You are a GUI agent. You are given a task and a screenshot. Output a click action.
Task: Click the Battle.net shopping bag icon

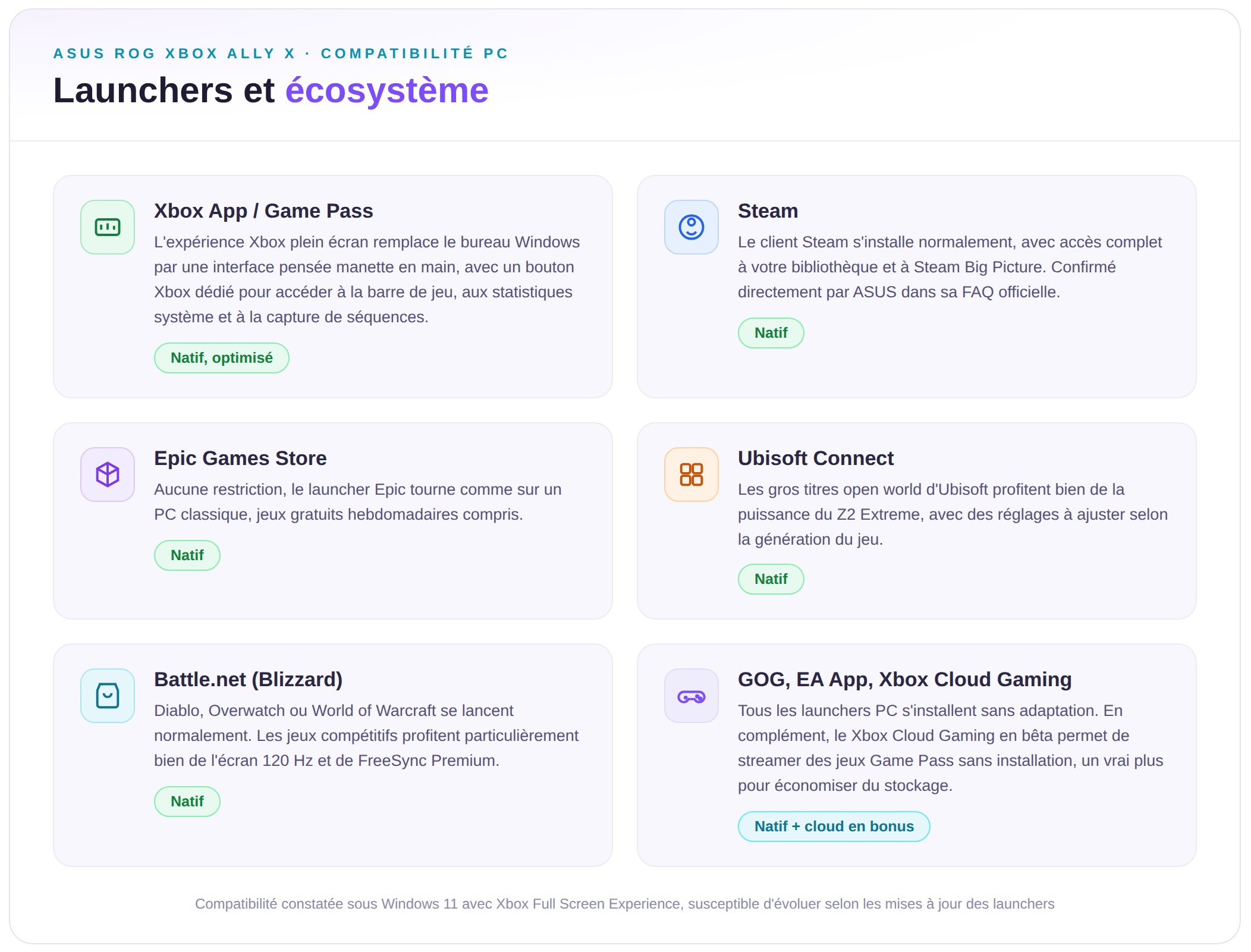point(108,696)
